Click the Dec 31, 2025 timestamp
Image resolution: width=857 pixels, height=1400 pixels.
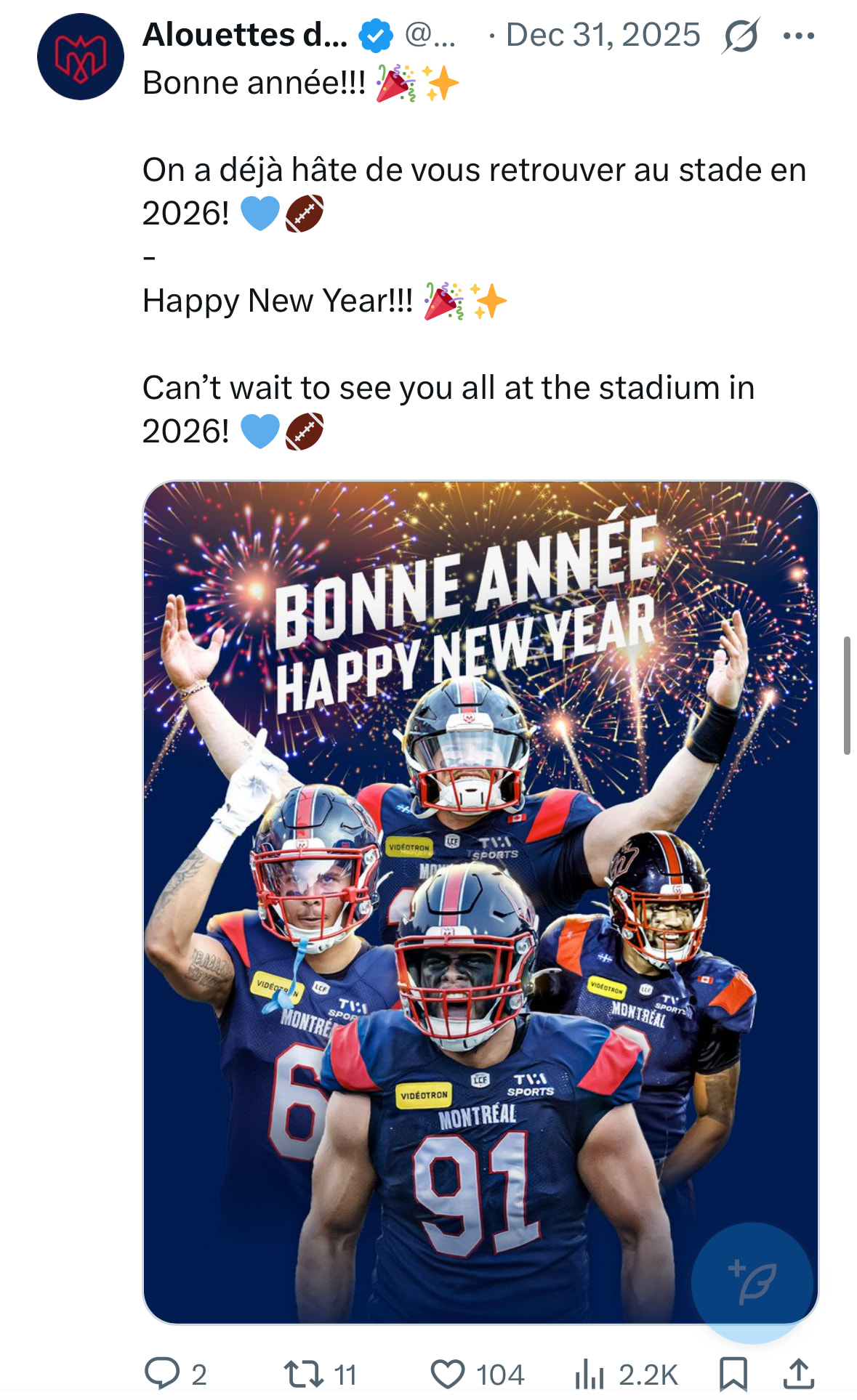click(x=603, y=35)
